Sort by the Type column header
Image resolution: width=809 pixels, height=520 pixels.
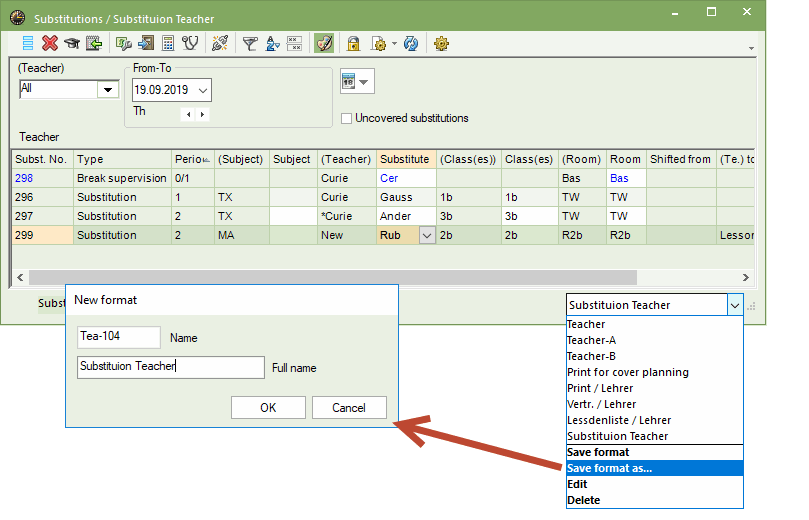coord(122,159)
